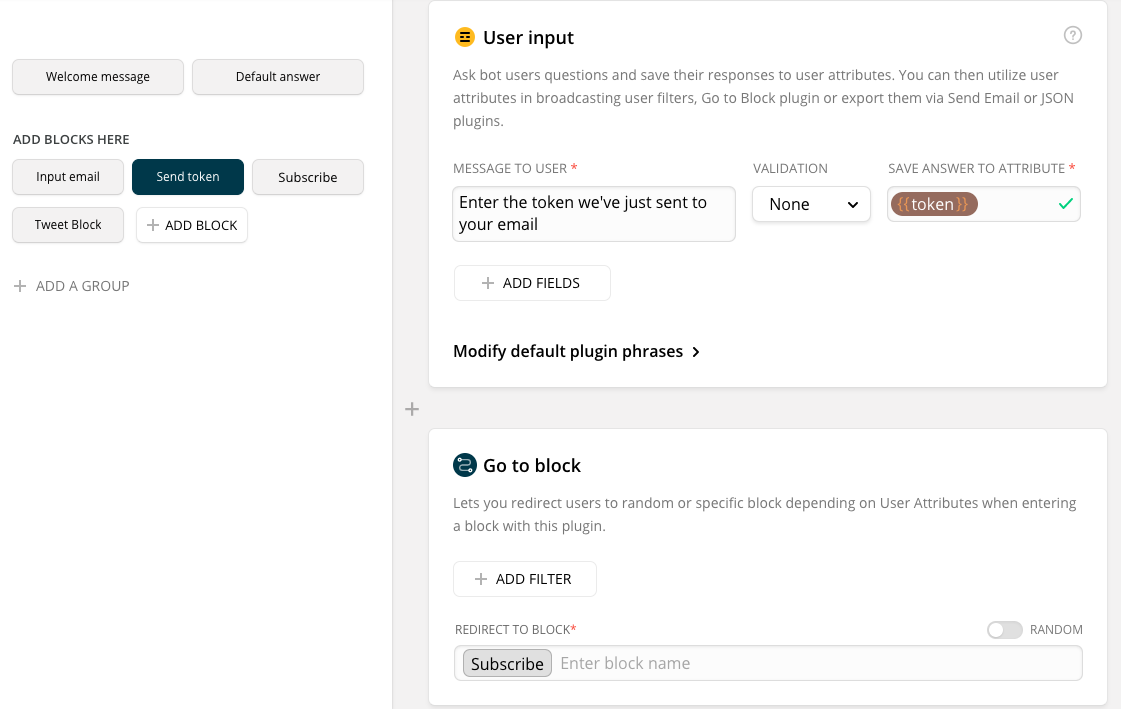Toggle the RANDOM switch on
The height and width of the screenshot is (709, 1121).
tap(1004, 630)
